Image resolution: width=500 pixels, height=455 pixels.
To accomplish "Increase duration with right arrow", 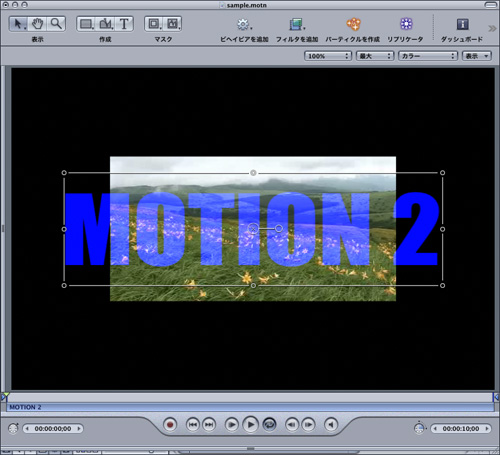I will click(487, 429).
